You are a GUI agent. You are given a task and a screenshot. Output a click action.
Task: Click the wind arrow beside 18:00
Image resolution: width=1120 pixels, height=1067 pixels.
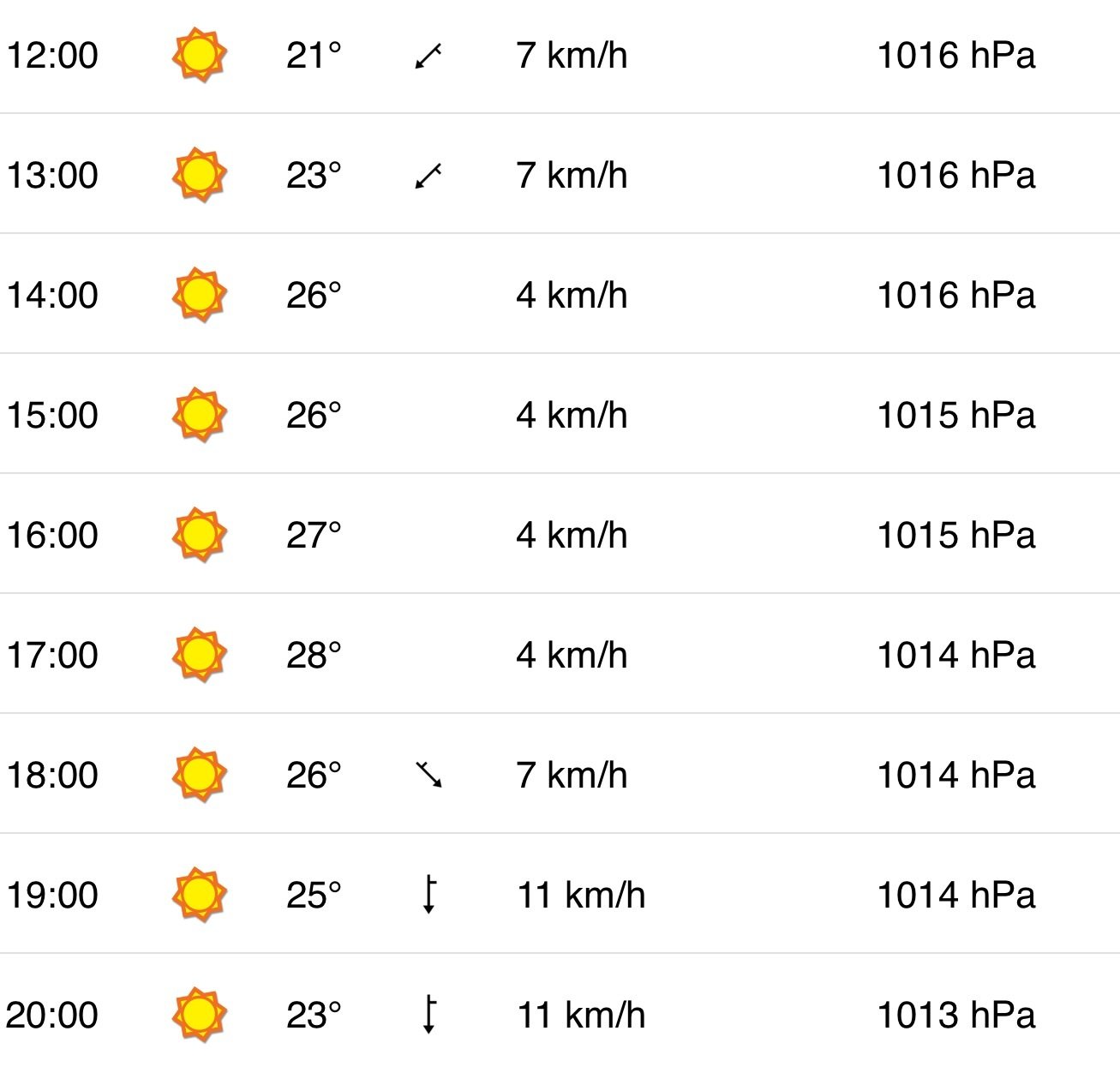tap(428, 775)
